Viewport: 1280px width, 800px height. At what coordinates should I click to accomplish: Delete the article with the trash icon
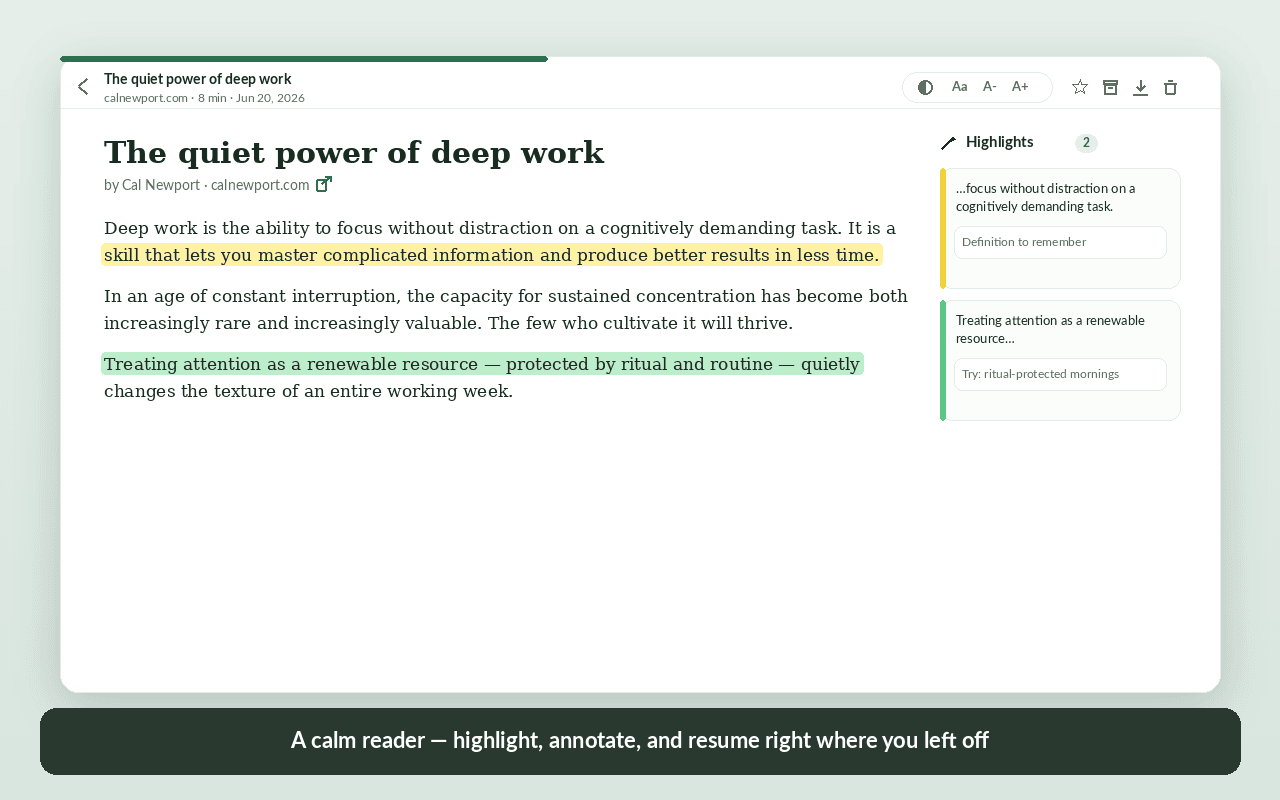[x=1170, y=87]
